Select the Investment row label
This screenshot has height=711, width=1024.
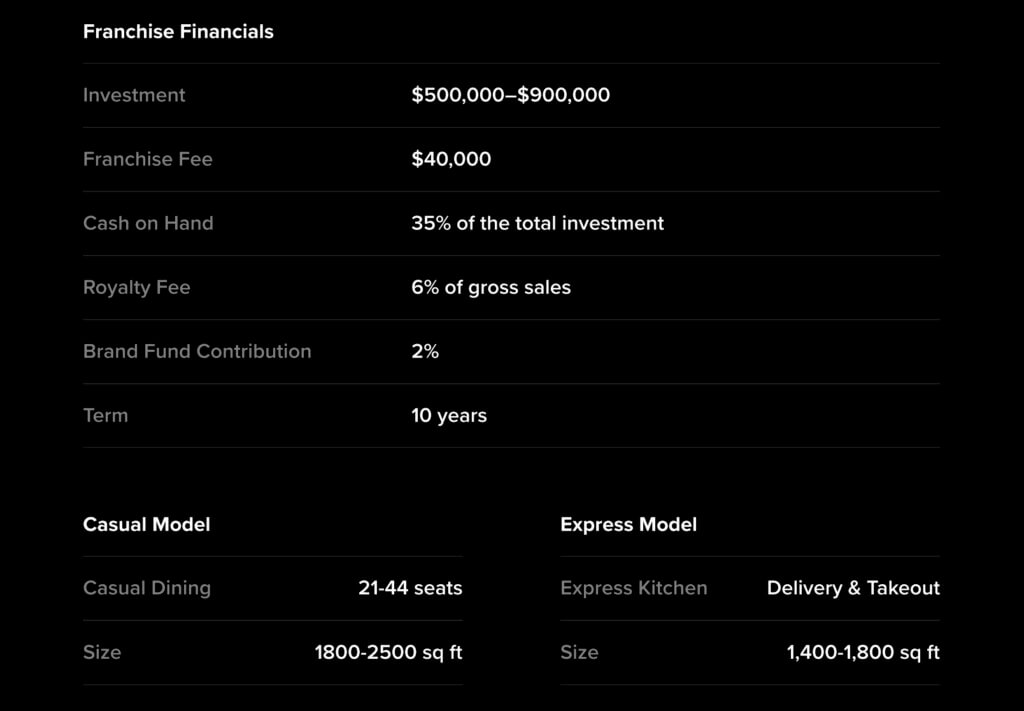pos(134,95)
